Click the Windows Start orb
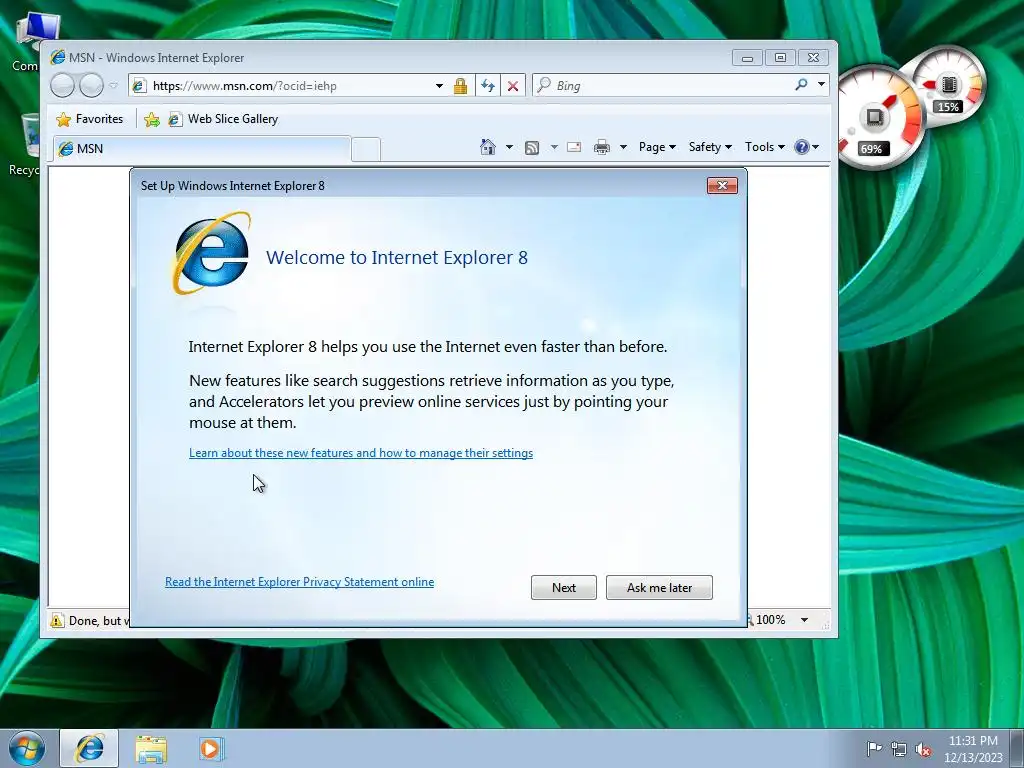The height and width of the screenshot is (768, 1024). tap(27, 748)
